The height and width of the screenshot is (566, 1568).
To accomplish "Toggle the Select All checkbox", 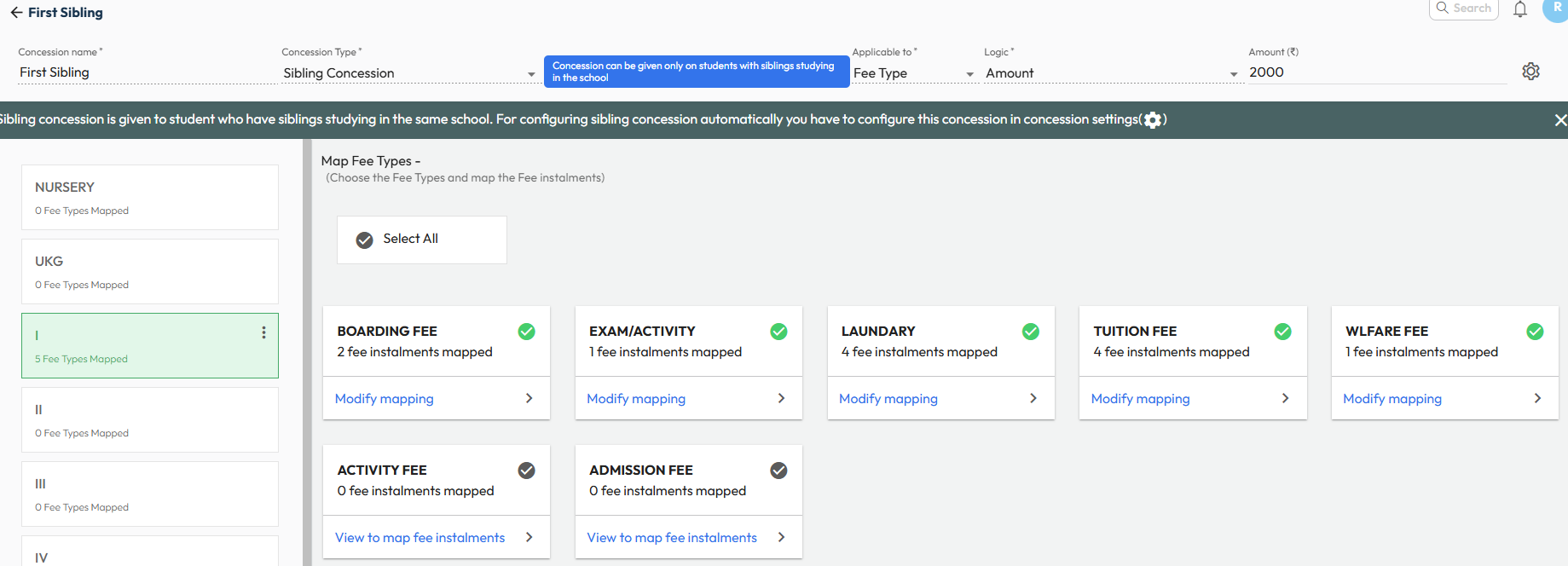I will tap(365, 240).
